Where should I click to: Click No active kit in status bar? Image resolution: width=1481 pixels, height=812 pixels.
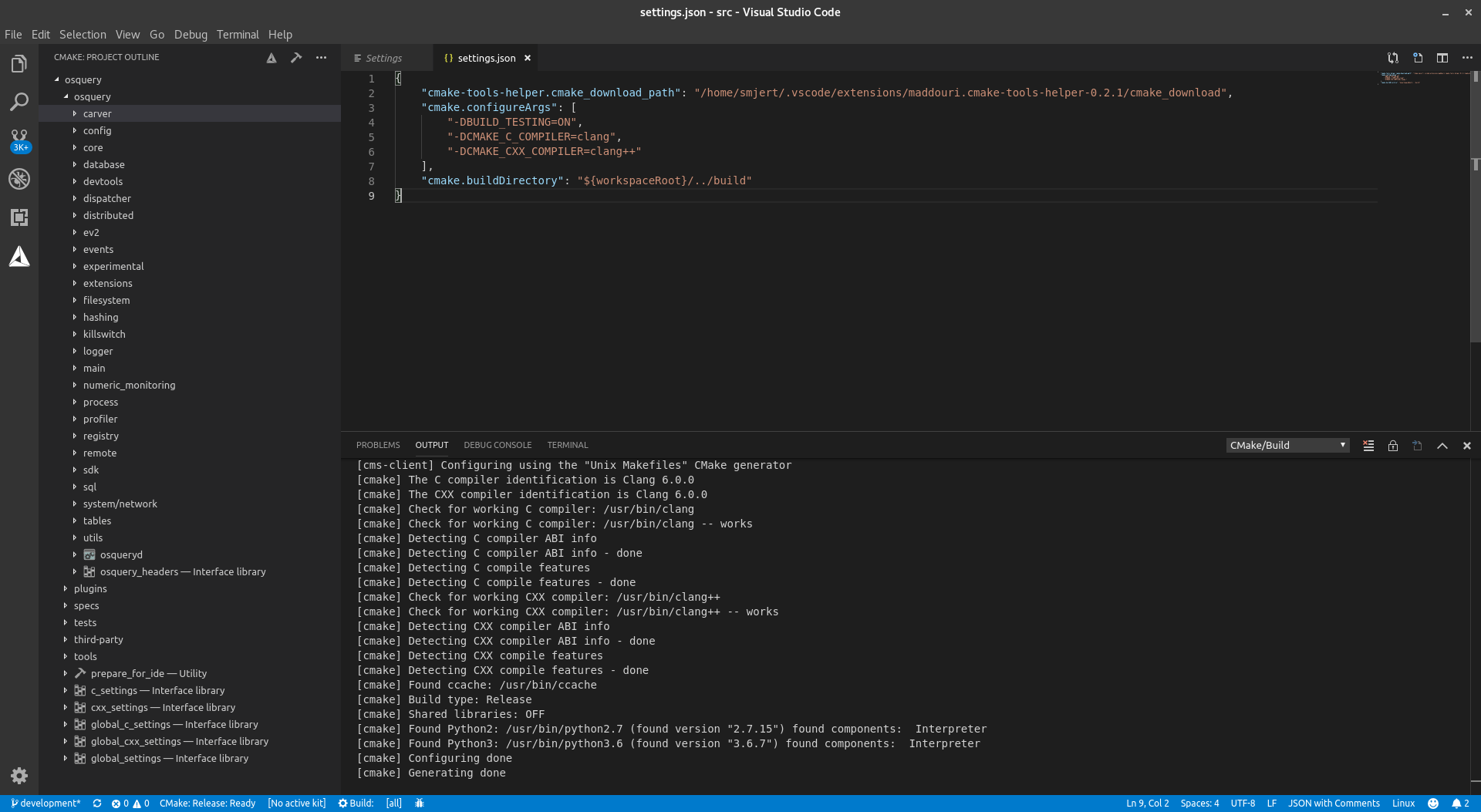[x=296, y=804]
